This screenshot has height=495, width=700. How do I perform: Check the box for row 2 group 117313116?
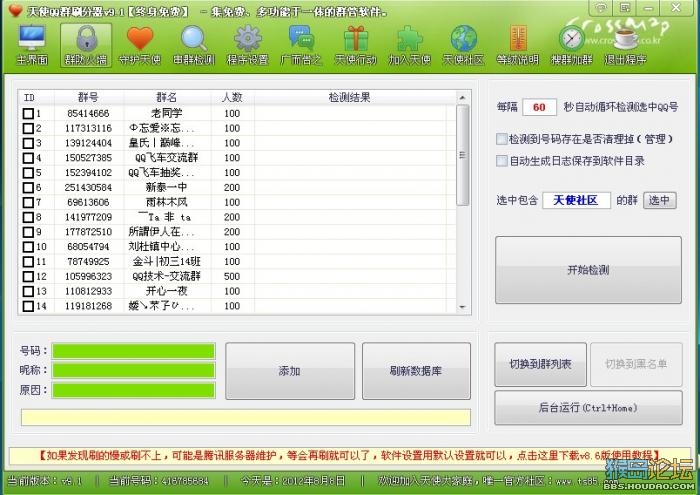(x=28, y=129)
